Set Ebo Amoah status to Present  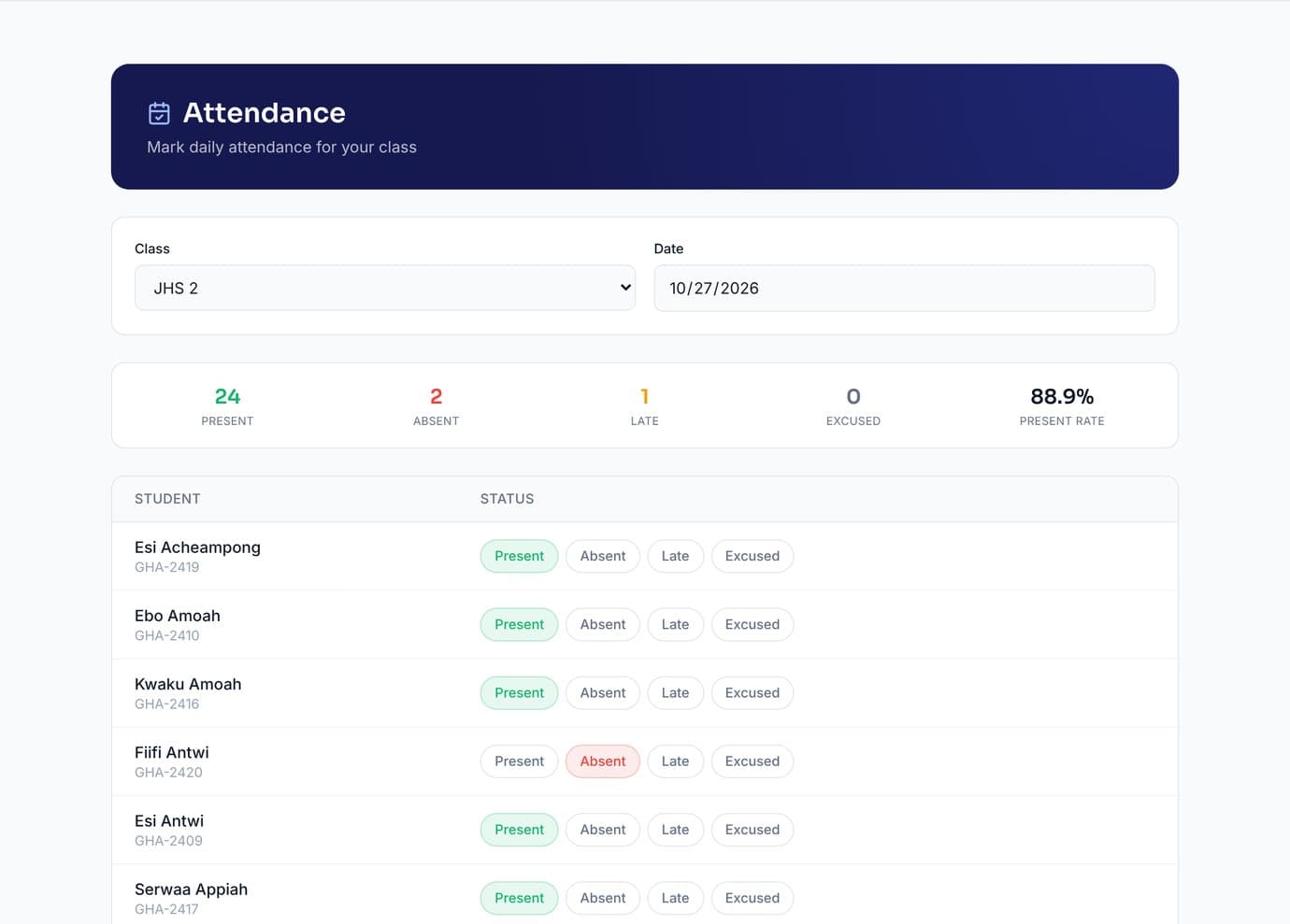[x=519, y=624]
